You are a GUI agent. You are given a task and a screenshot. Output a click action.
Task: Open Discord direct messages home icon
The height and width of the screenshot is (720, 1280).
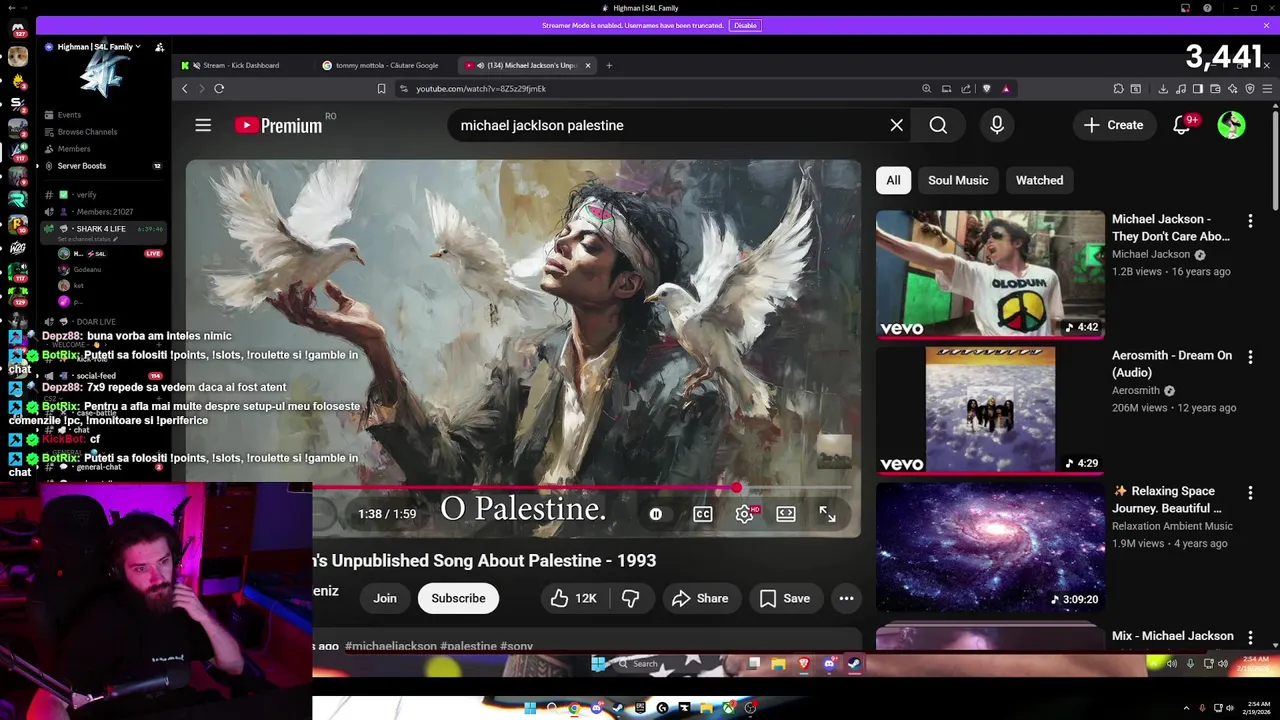(x=18, y=28)
